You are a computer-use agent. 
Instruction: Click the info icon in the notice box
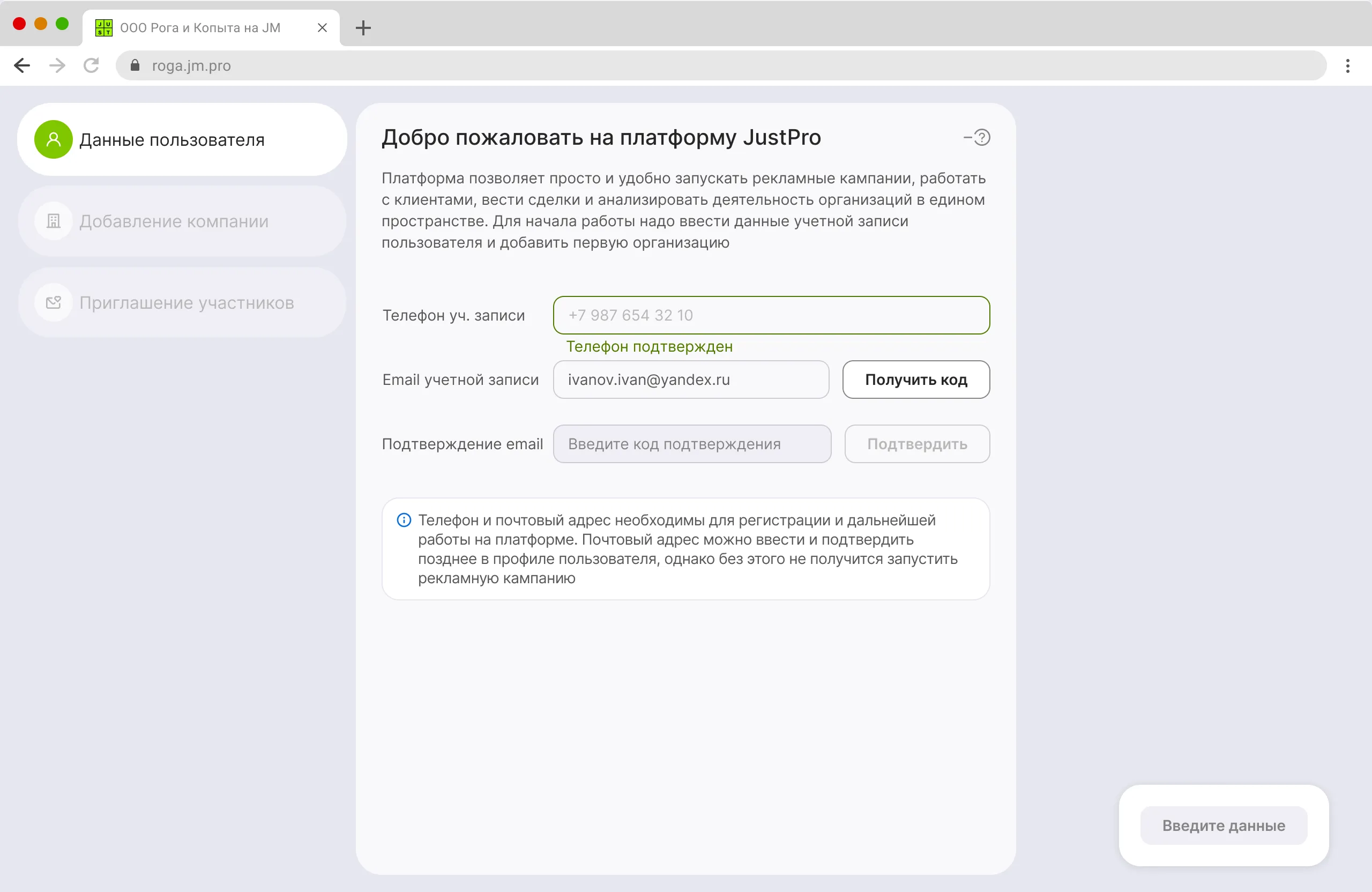pyautogui.click(x=404, y=519)
